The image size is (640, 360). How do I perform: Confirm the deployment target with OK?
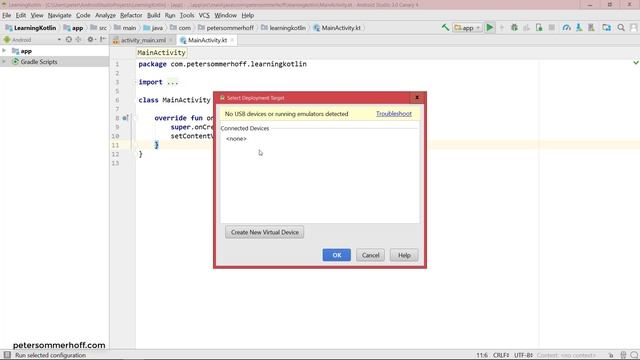[x=337, y=255]
